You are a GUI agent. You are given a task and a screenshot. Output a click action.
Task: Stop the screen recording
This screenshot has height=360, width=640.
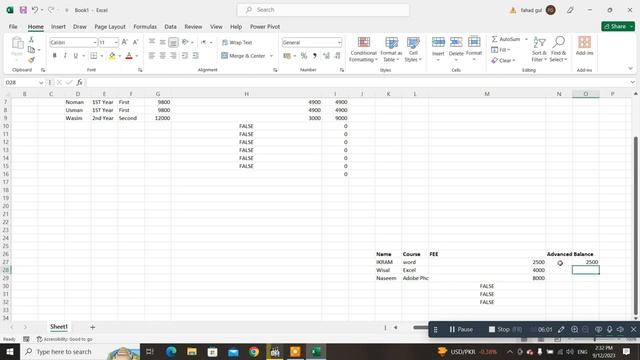505,329
